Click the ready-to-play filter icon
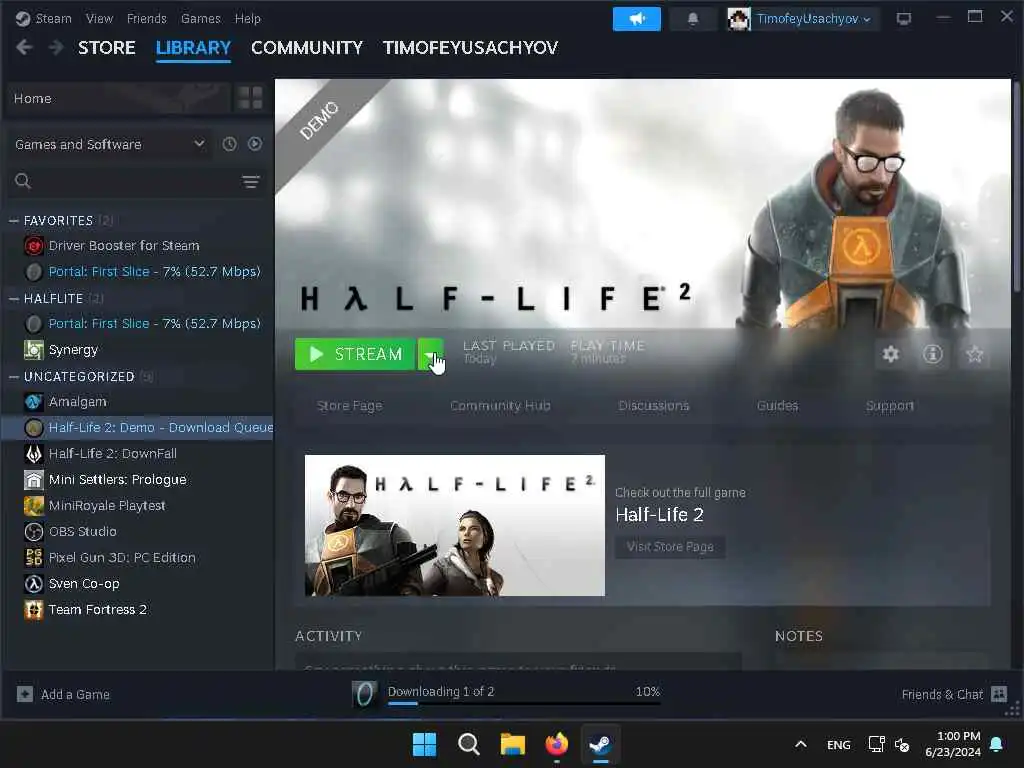Image resolution: width=1024 pixels, height=768 pixels. 255,144
